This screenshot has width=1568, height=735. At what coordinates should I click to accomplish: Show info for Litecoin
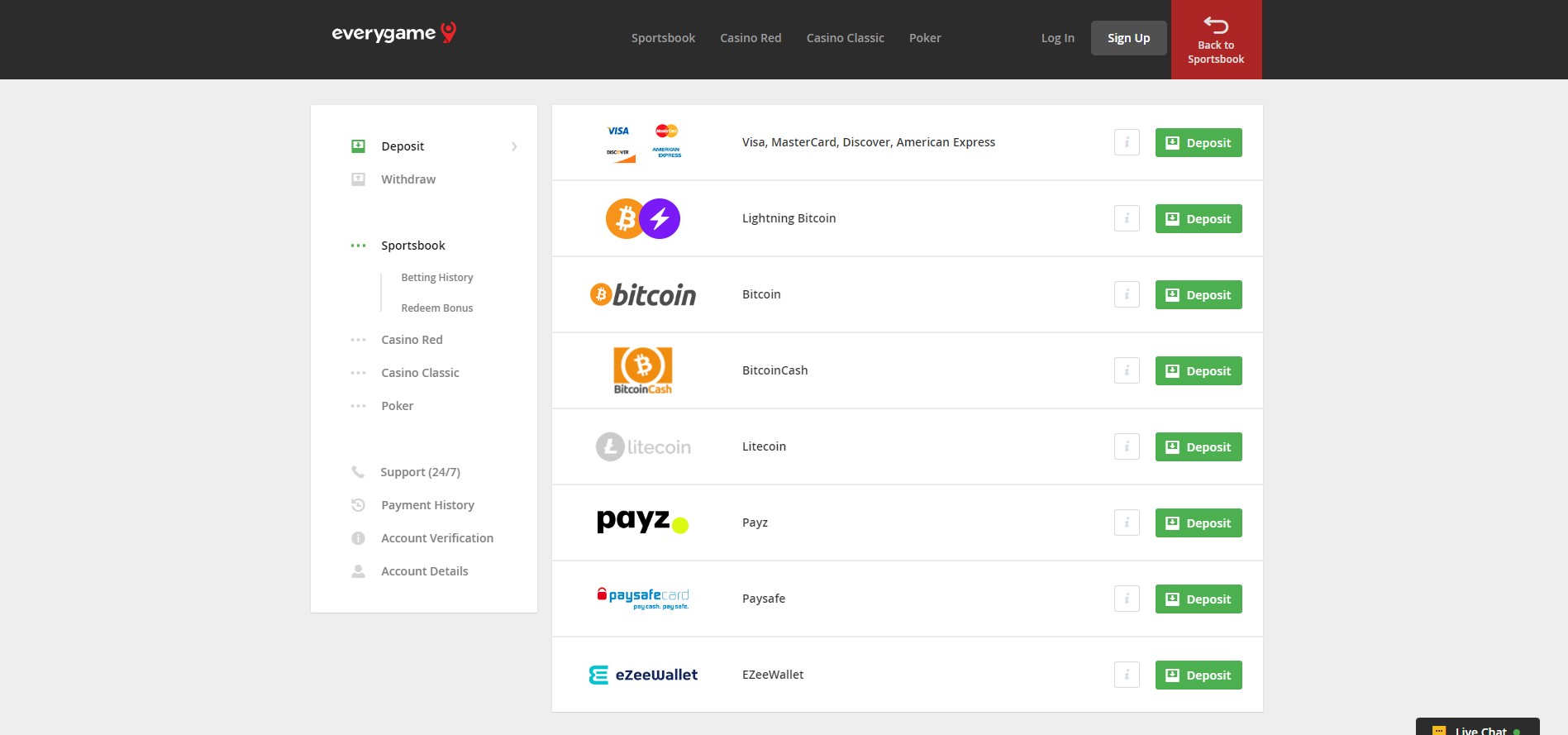click(1127, 446)
